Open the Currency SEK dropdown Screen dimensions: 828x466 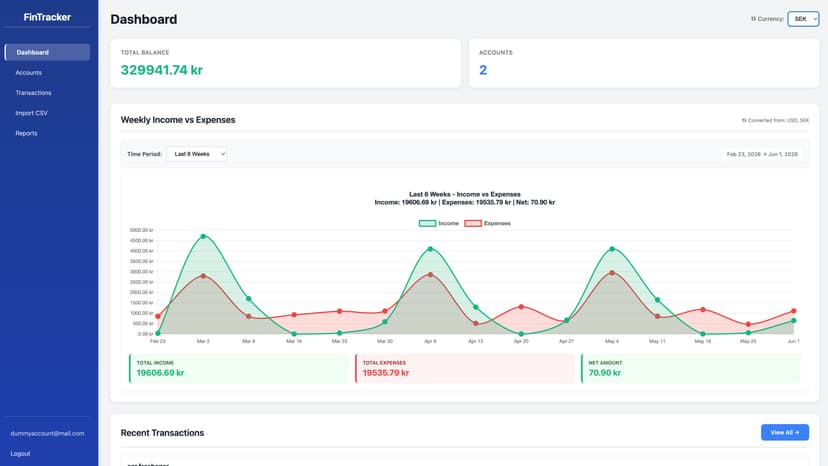[x=803, y=19]
